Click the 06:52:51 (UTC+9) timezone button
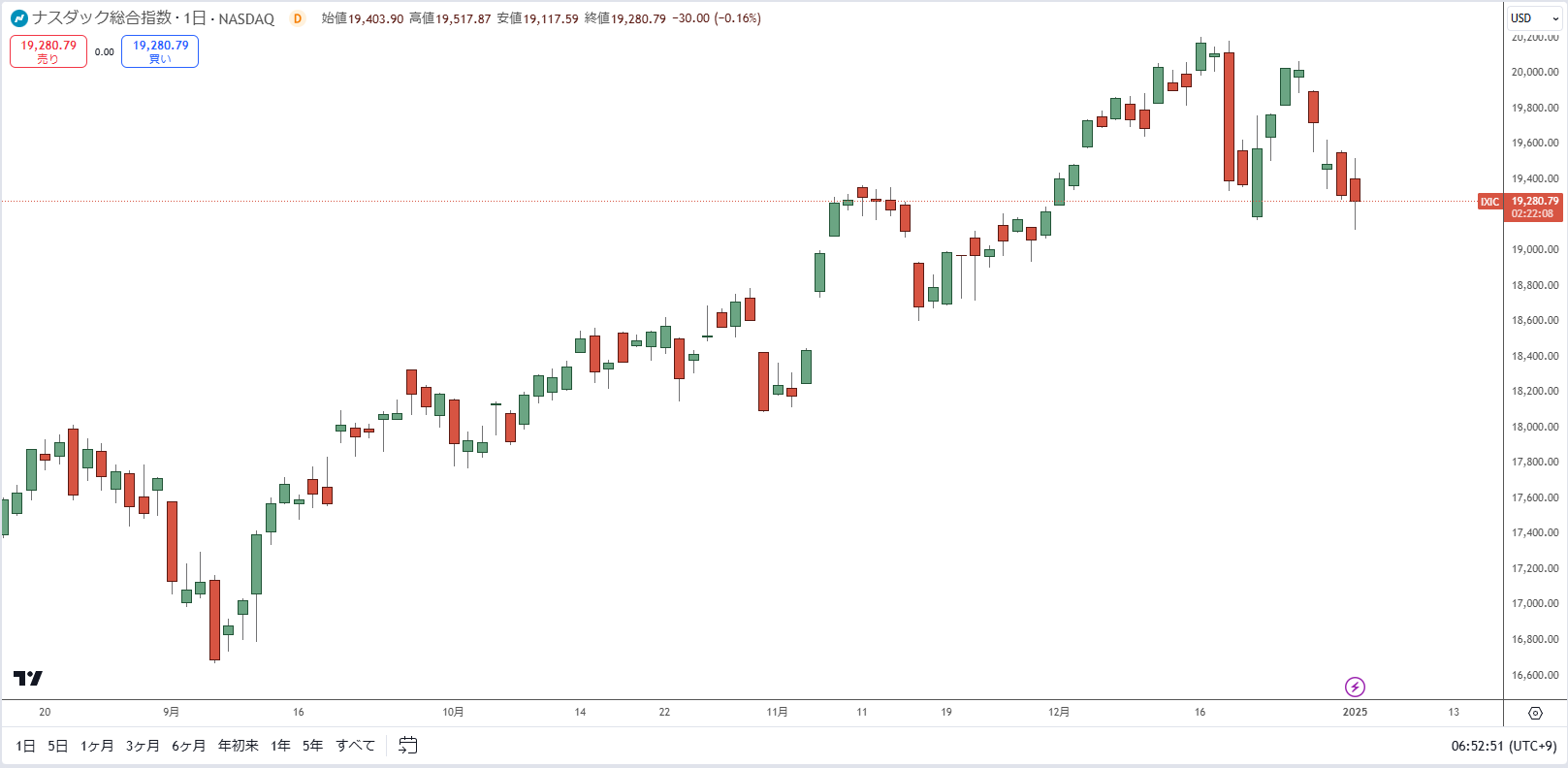 pyautogui.click(x=1504, y=746)
